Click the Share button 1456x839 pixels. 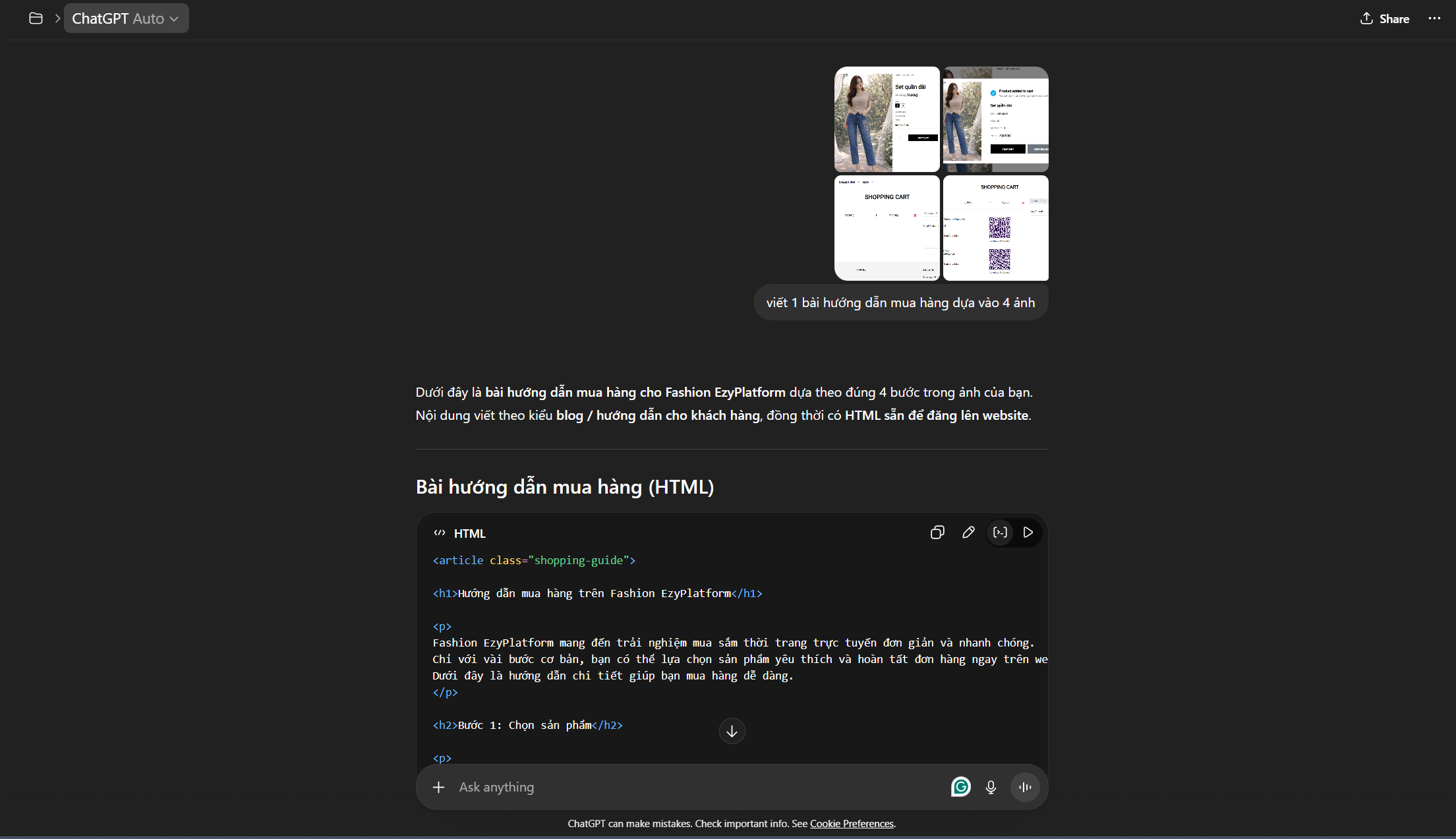[x=1384, y=18]
